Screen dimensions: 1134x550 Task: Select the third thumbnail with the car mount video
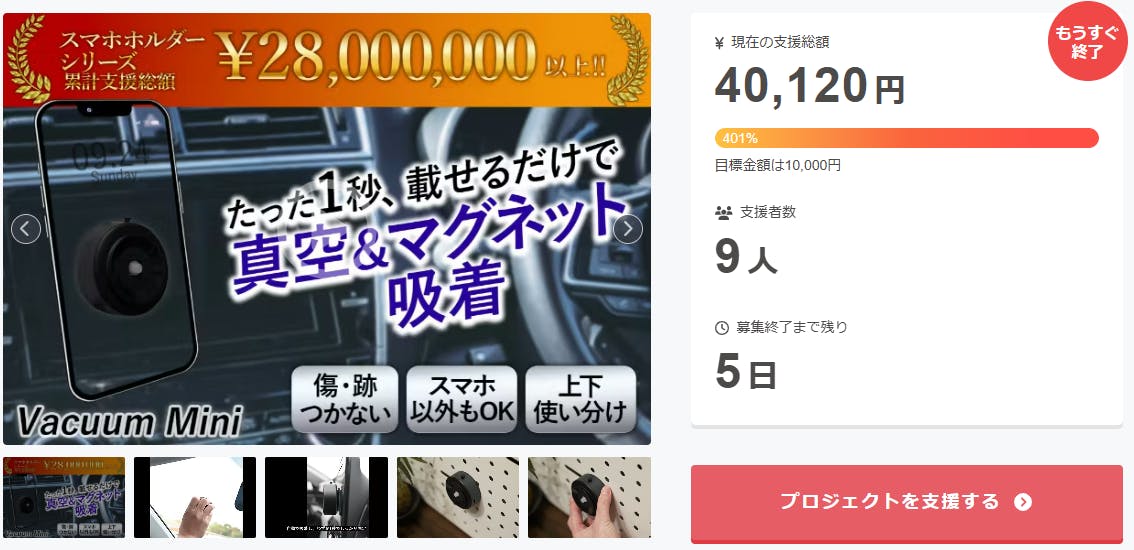click(x=326, y=497)
